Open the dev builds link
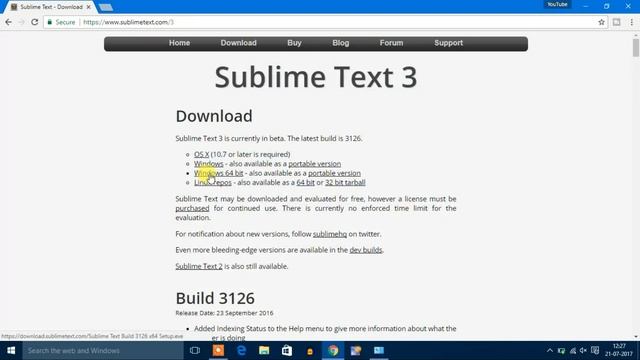640x360 pixels. point(366,250)
